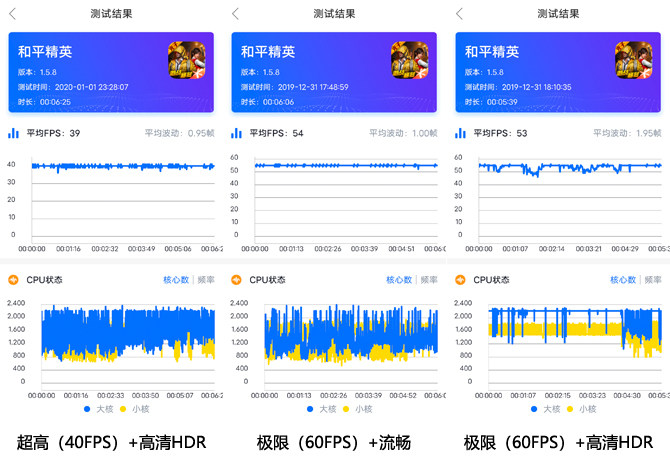Screen dimensions: 670x461
Task: Tap the 平均FPS: 54 label
Action: (276, 133)
